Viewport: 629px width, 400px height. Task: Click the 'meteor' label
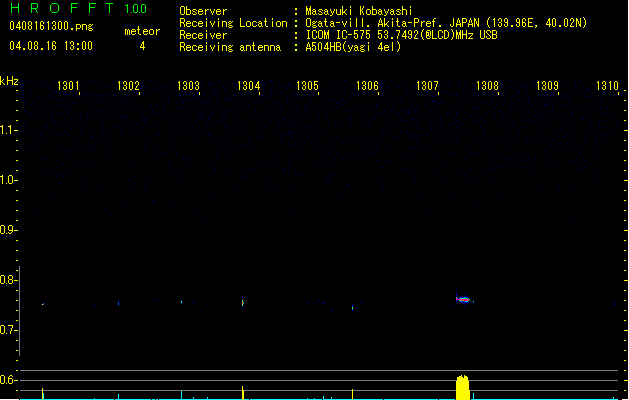(142, 31)
